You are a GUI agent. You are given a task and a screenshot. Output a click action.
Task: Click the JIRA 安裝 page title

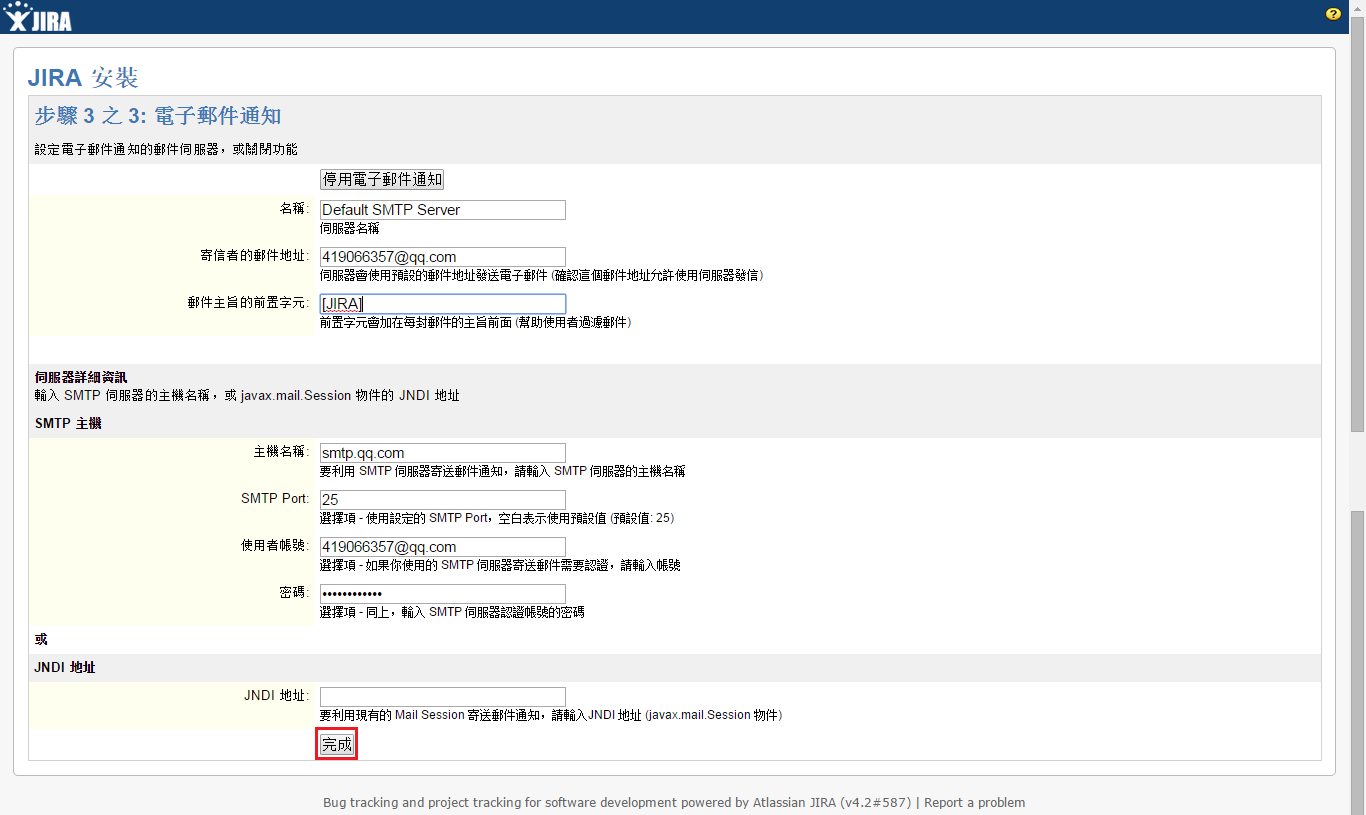[x=83, y=77]
